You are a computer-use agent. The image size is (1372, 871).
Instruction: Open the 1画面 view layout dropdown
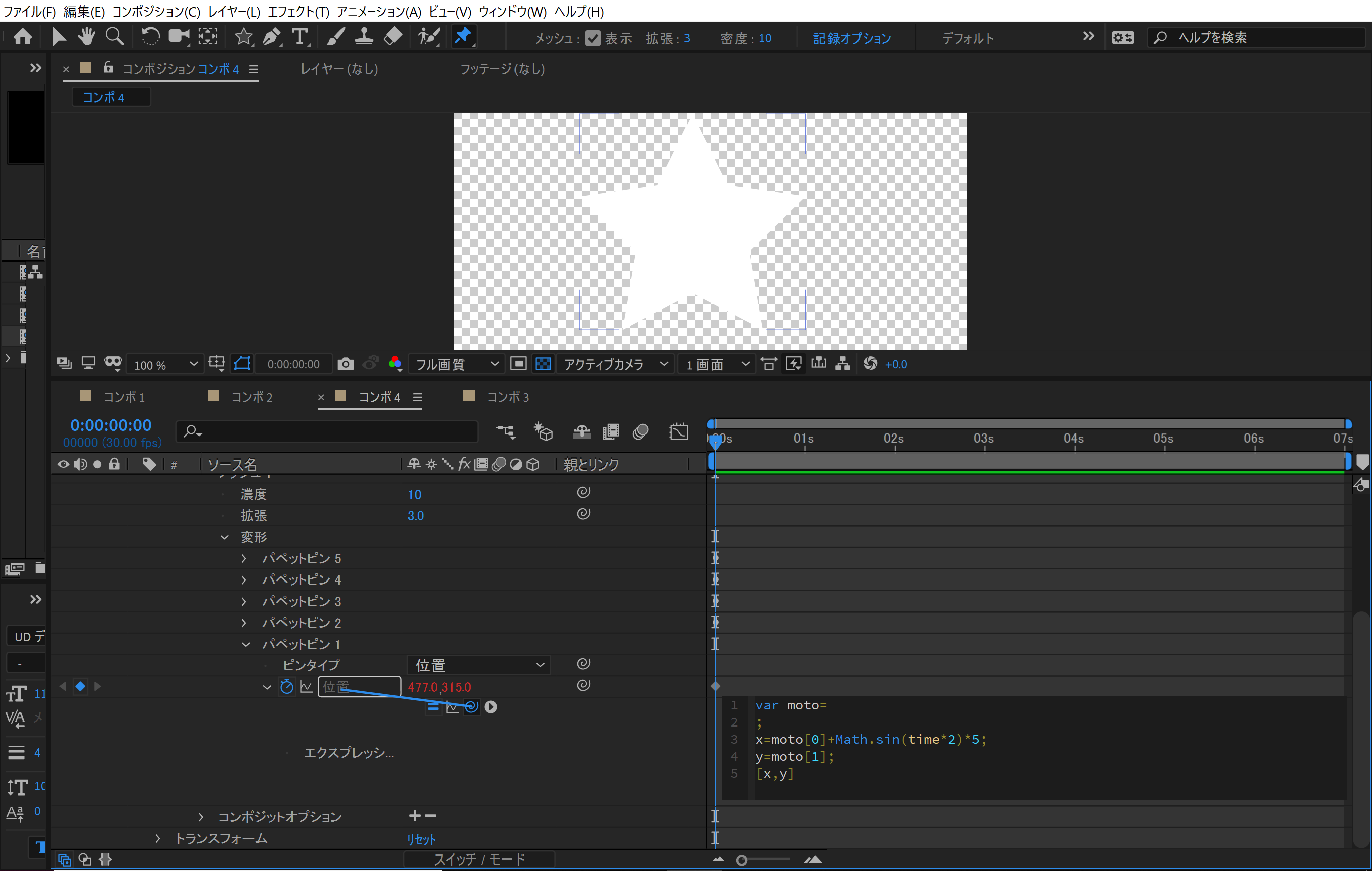tap(717, 364)
